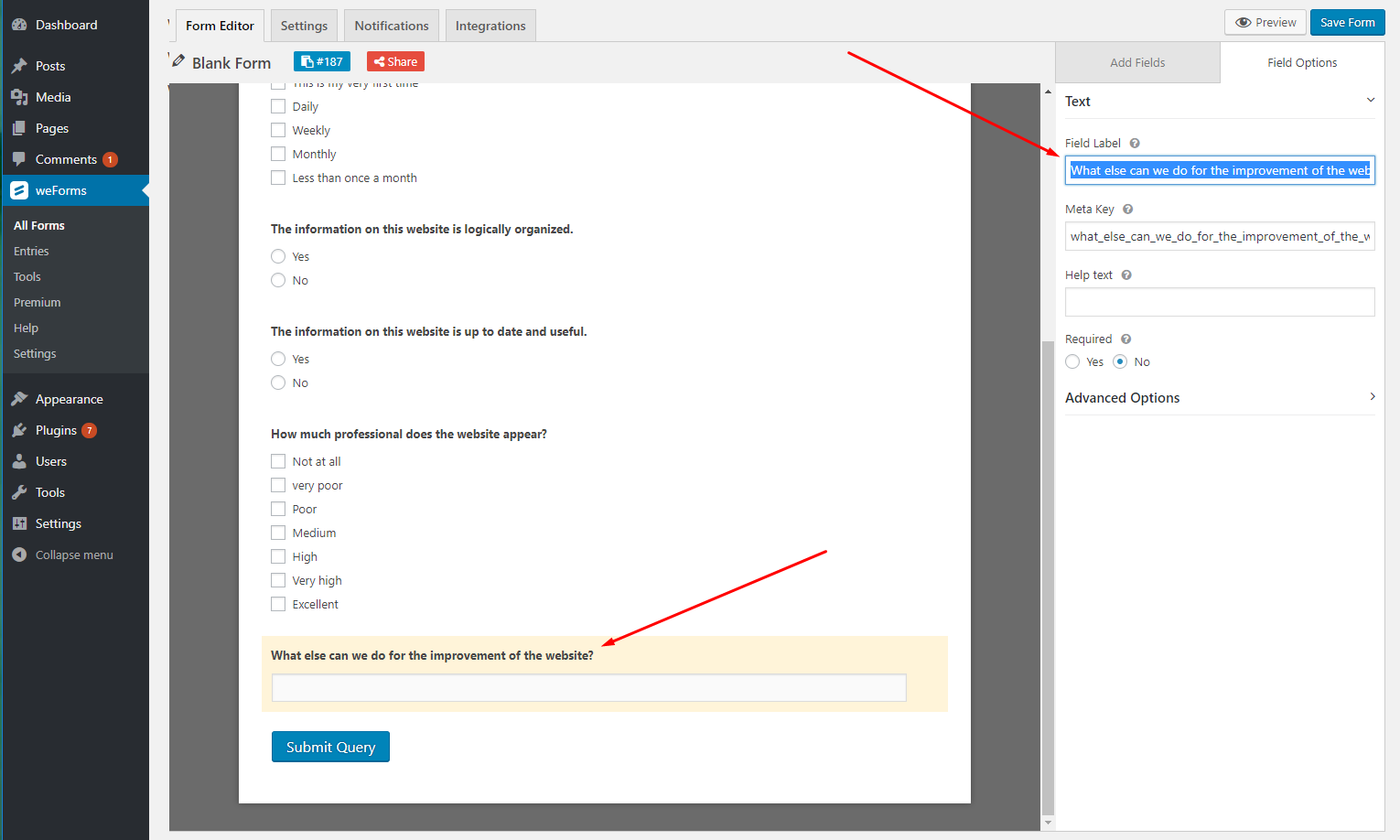Click the Preview button
Viewport: 1400px width, 840px height.
[1265, 22]
